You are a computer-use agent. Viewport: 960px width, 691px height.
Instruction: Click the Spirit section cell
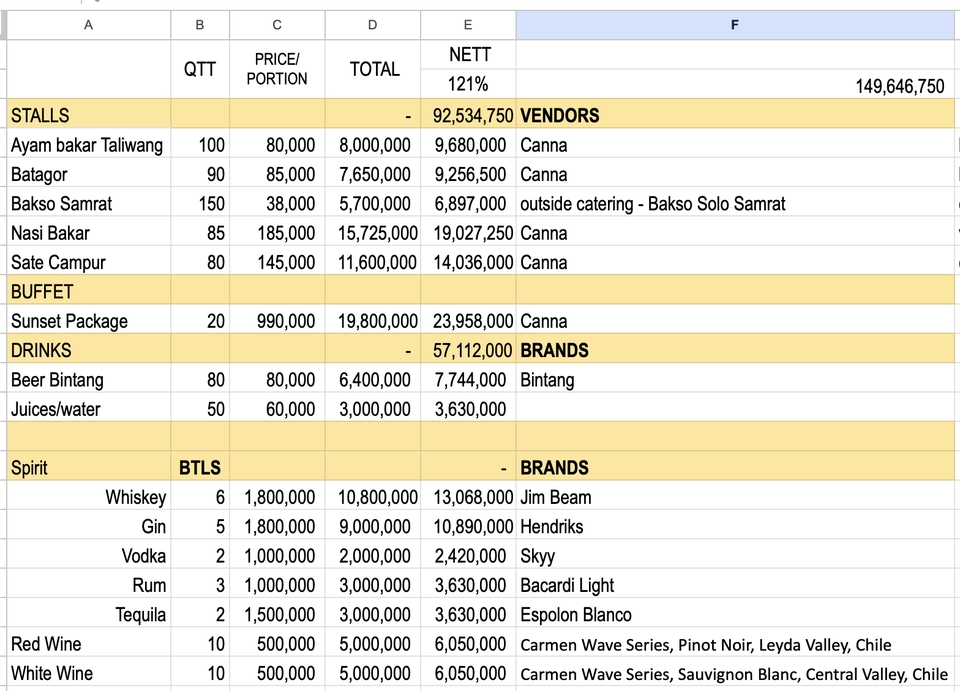pos(88,466)
